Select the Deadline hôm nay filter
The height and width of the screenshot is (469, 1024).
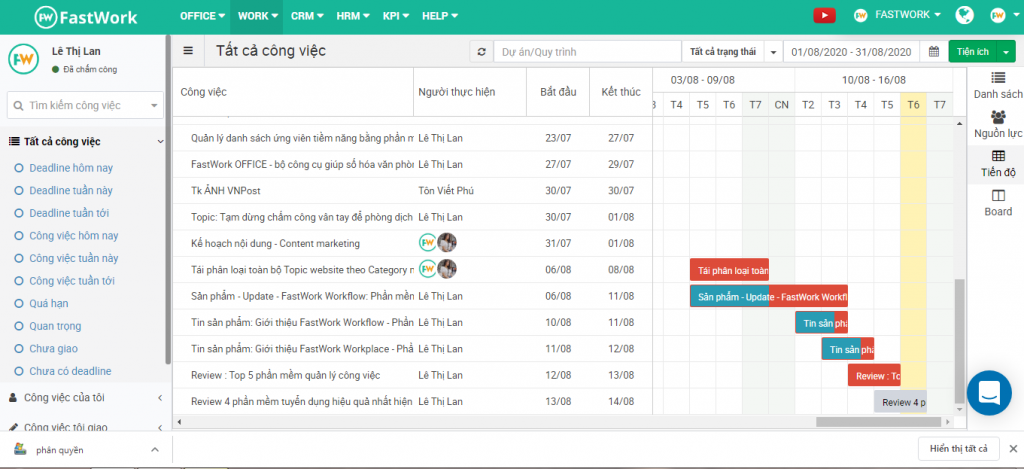pos(70,167)
